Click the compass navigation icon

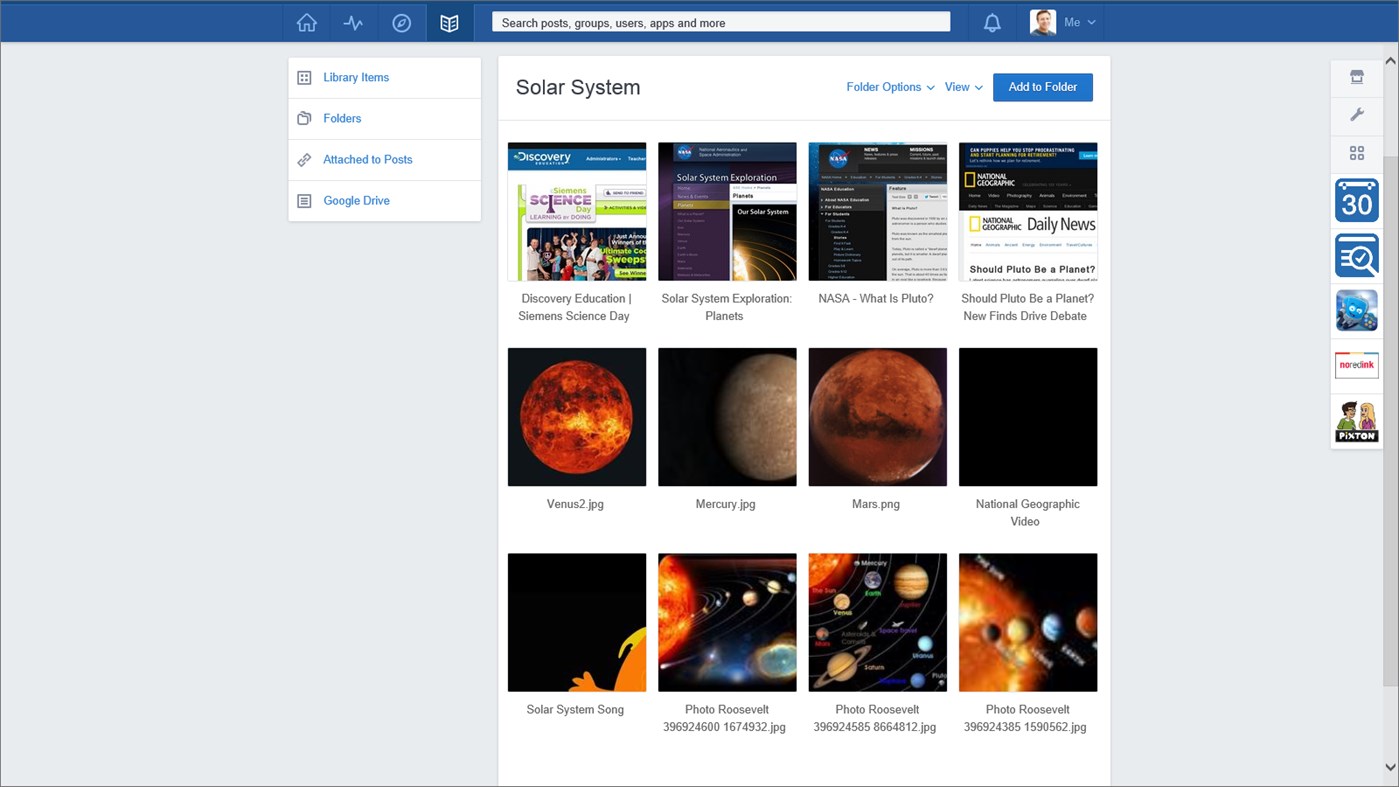[401, 22]
